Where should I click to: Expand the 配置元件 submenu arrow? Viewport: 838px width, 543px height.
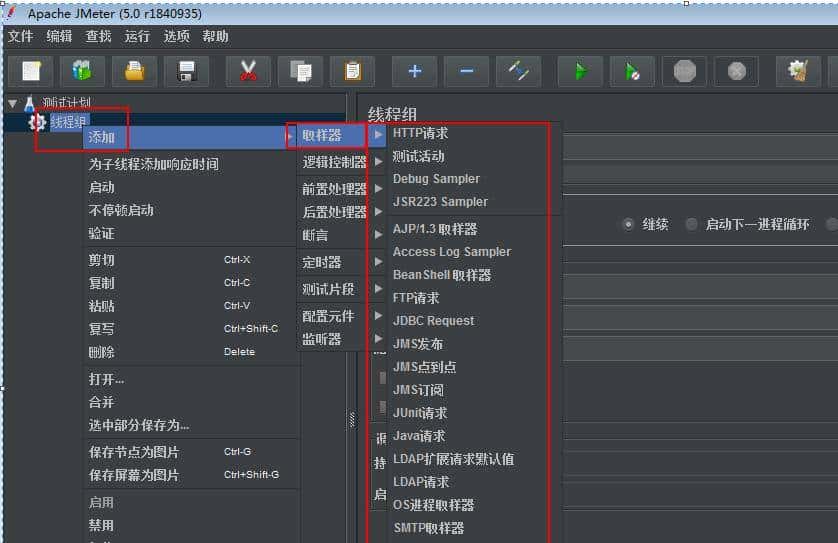378,315
